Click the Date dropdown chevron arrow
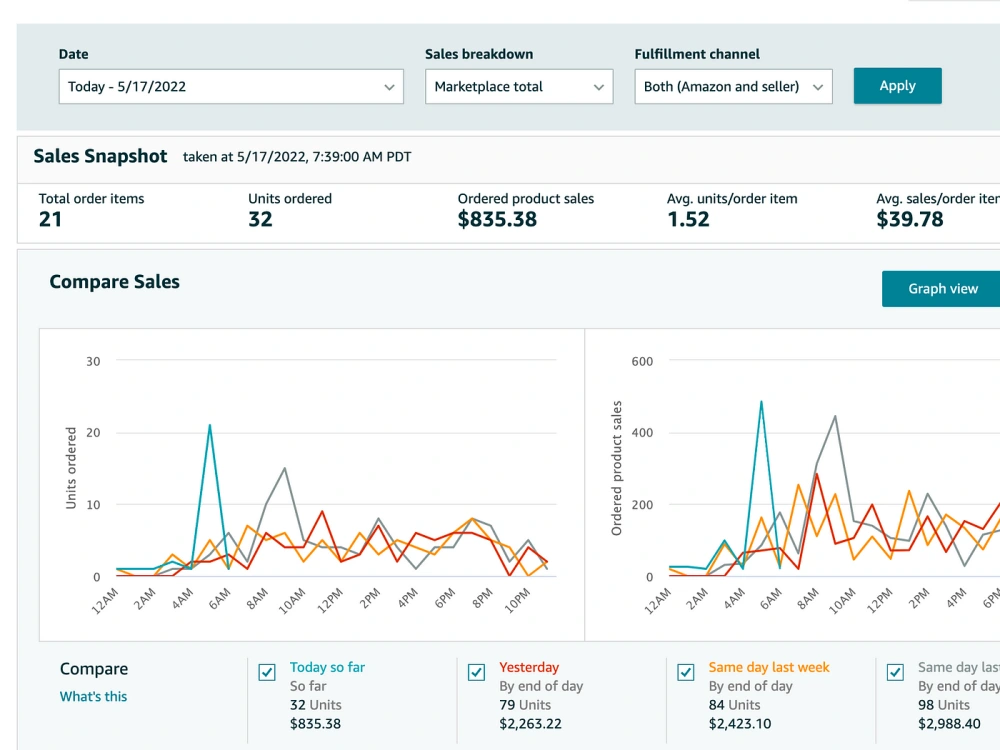Screen dimensions: 1000x750 click(x=389, y=87)
